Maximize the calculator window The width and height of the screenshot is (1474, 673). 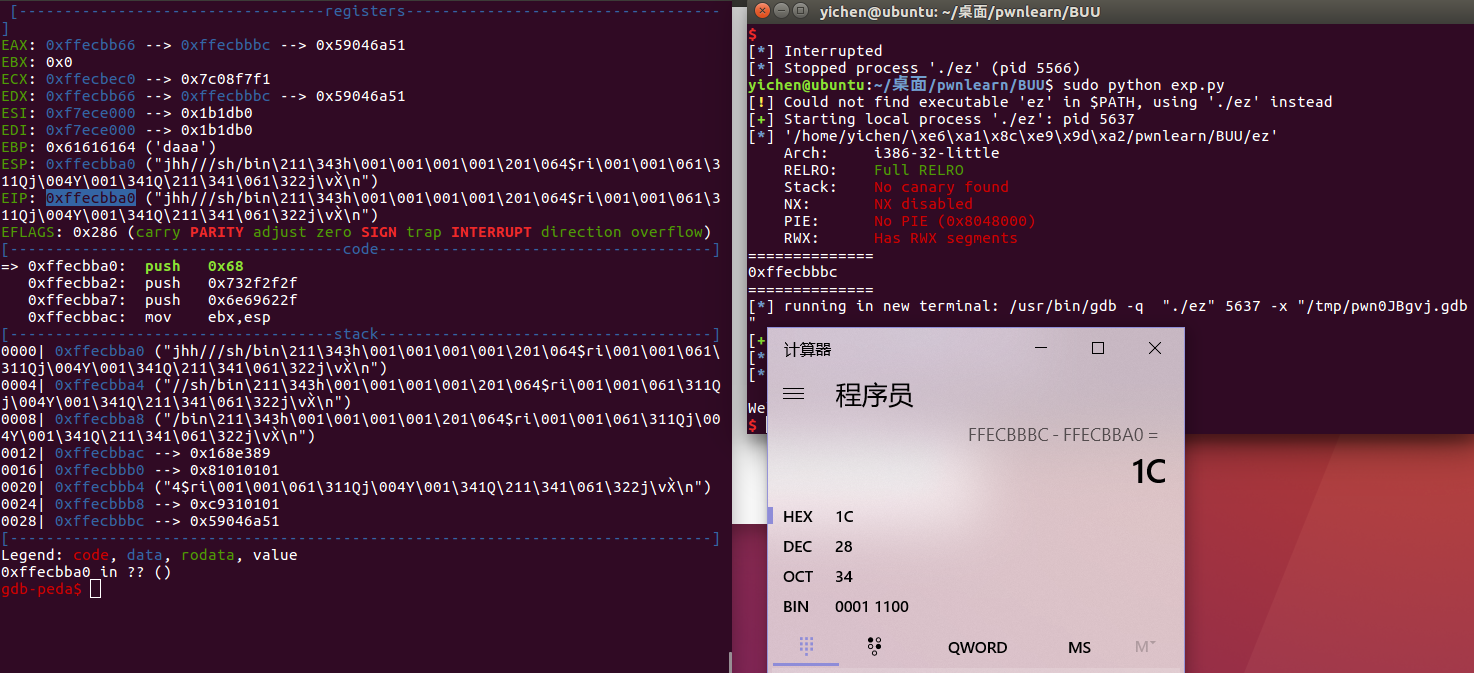1098,348
